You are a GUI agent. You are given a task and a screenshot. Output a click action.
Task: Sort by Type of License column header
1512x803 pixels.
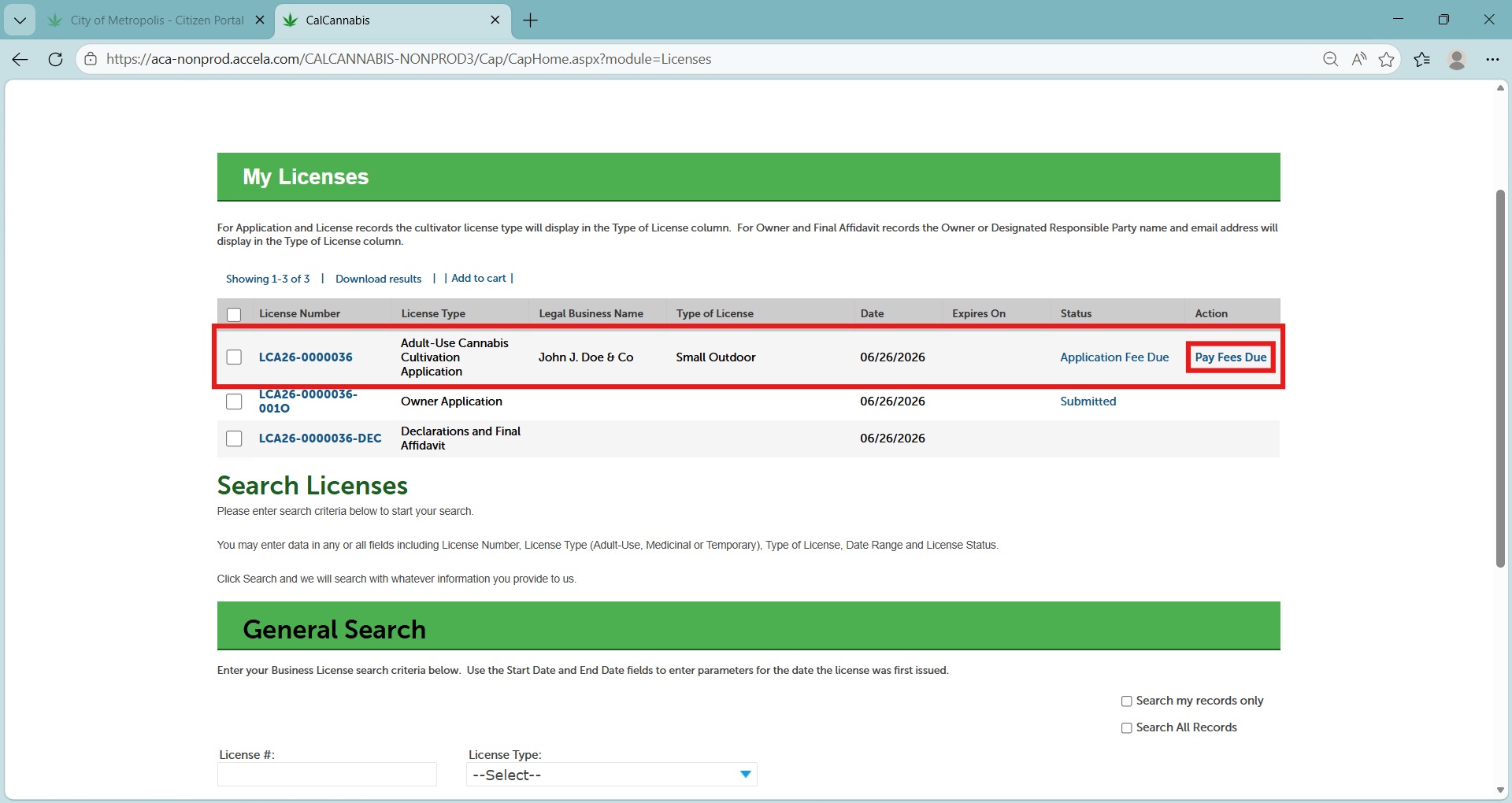coord(714,313)
